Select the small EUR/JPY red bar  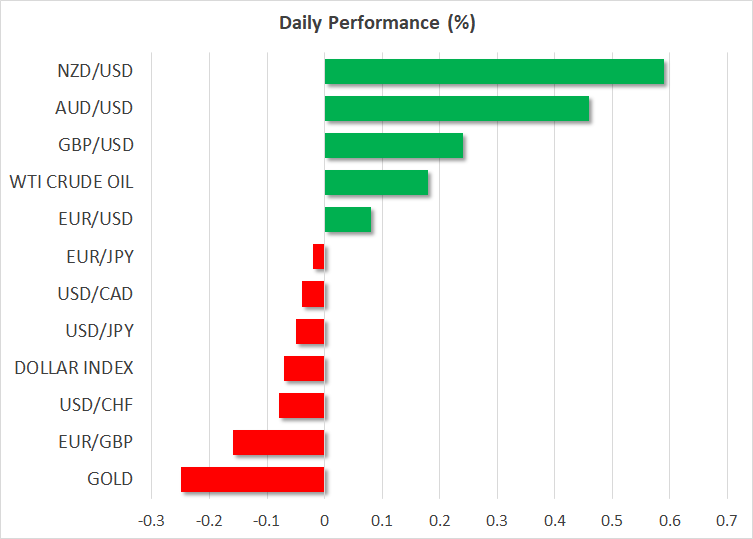[319, 257]
